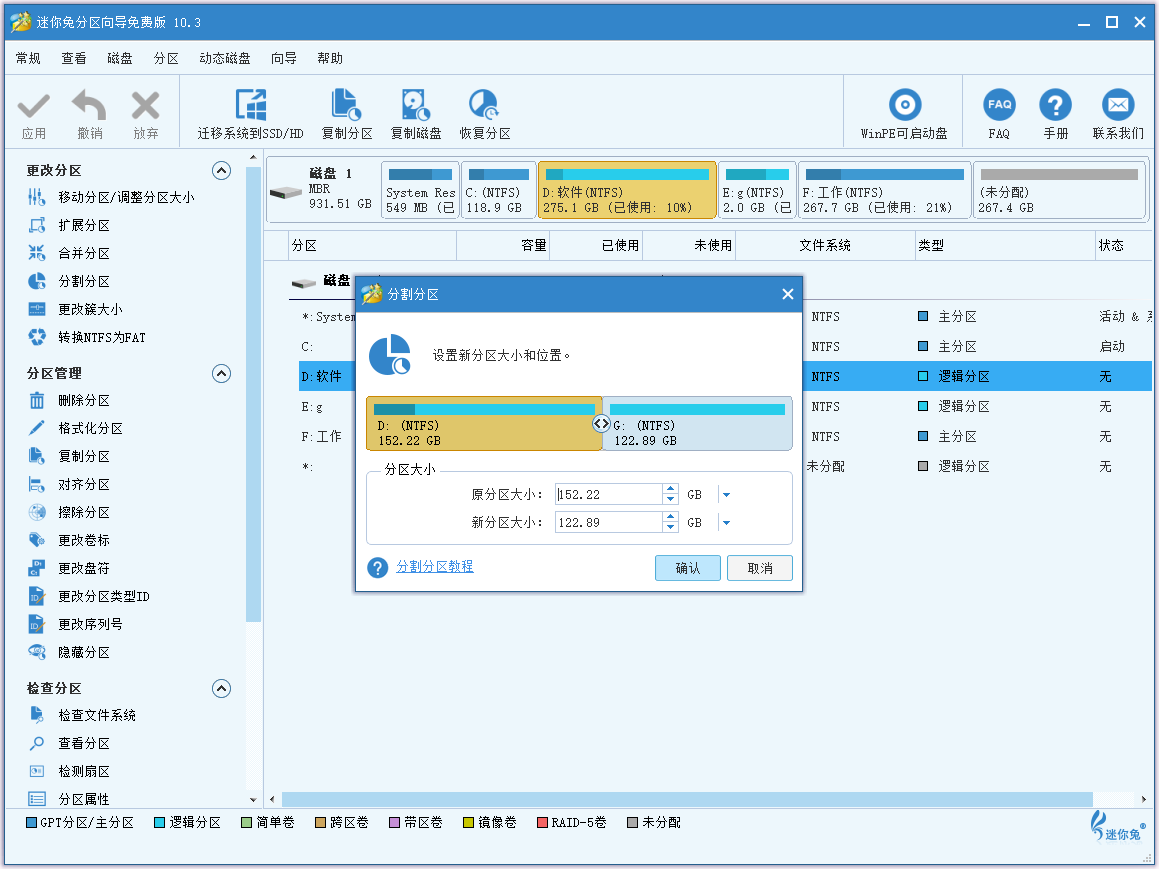
Task: Choose 擦除分区 in the sidebar
Action: (84, 513)
